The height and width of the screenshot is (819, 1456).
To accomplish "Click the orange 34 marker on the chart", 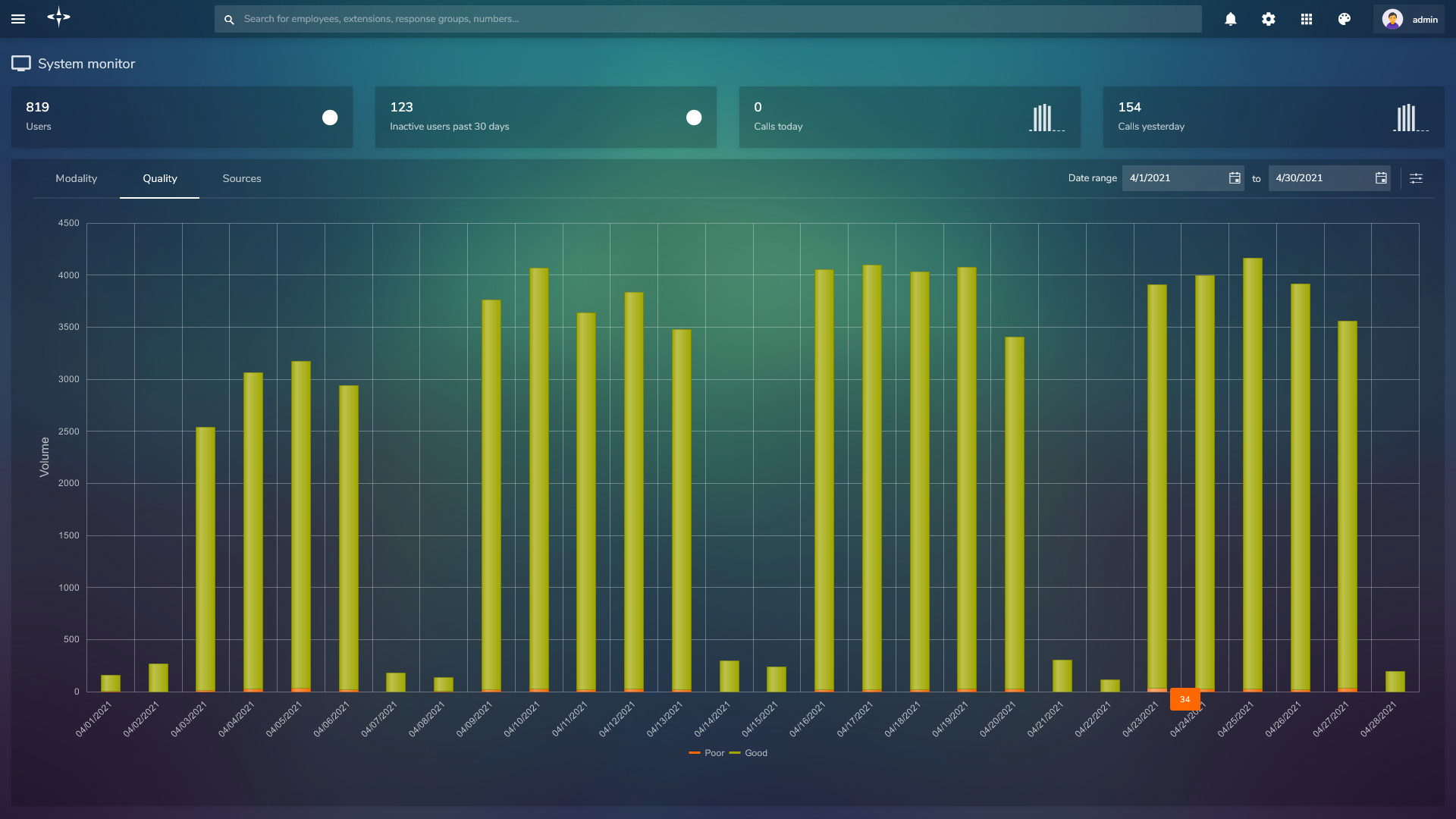I will [x=1185, y=699].
